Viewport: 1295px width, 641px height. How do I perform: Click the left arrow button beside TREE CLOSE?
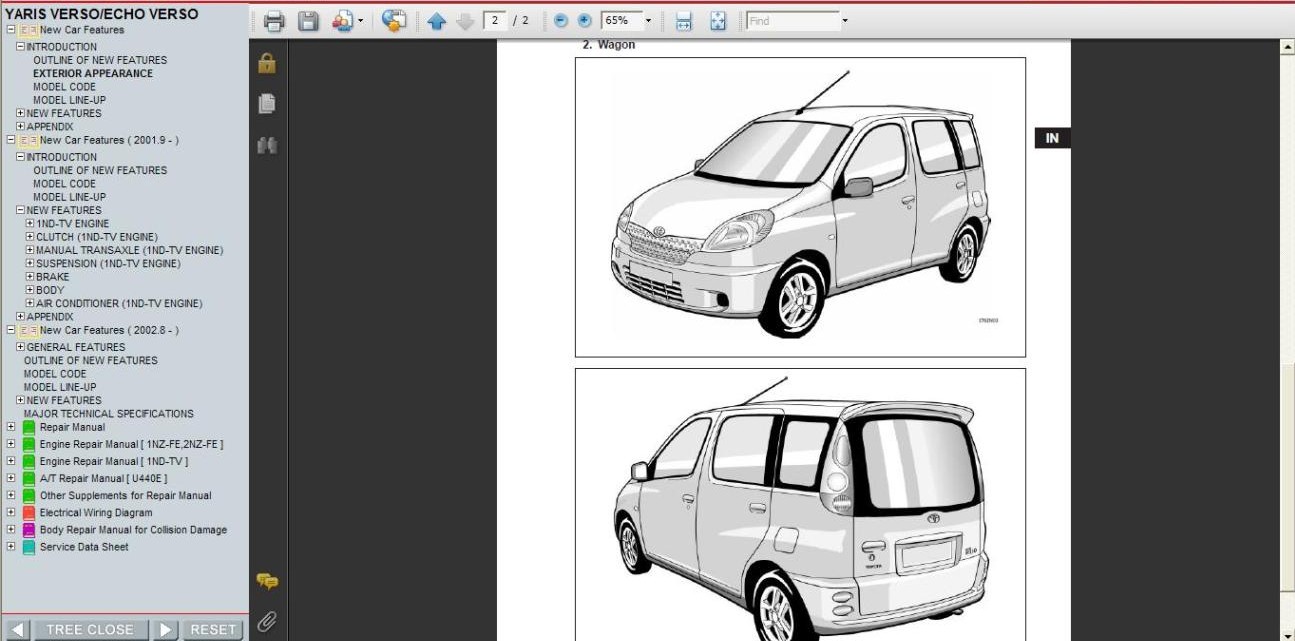click(18, 630)
